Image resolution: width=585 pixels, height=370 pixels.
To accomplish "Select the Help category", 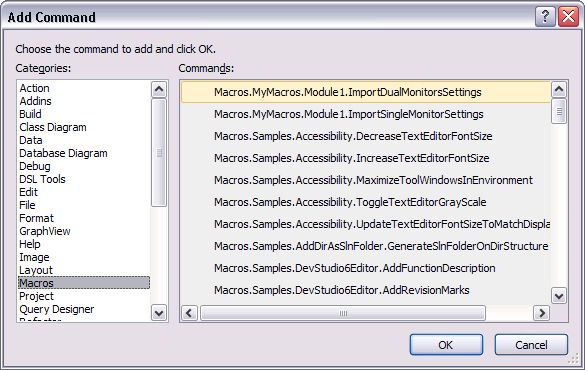I will pos(84,244).
